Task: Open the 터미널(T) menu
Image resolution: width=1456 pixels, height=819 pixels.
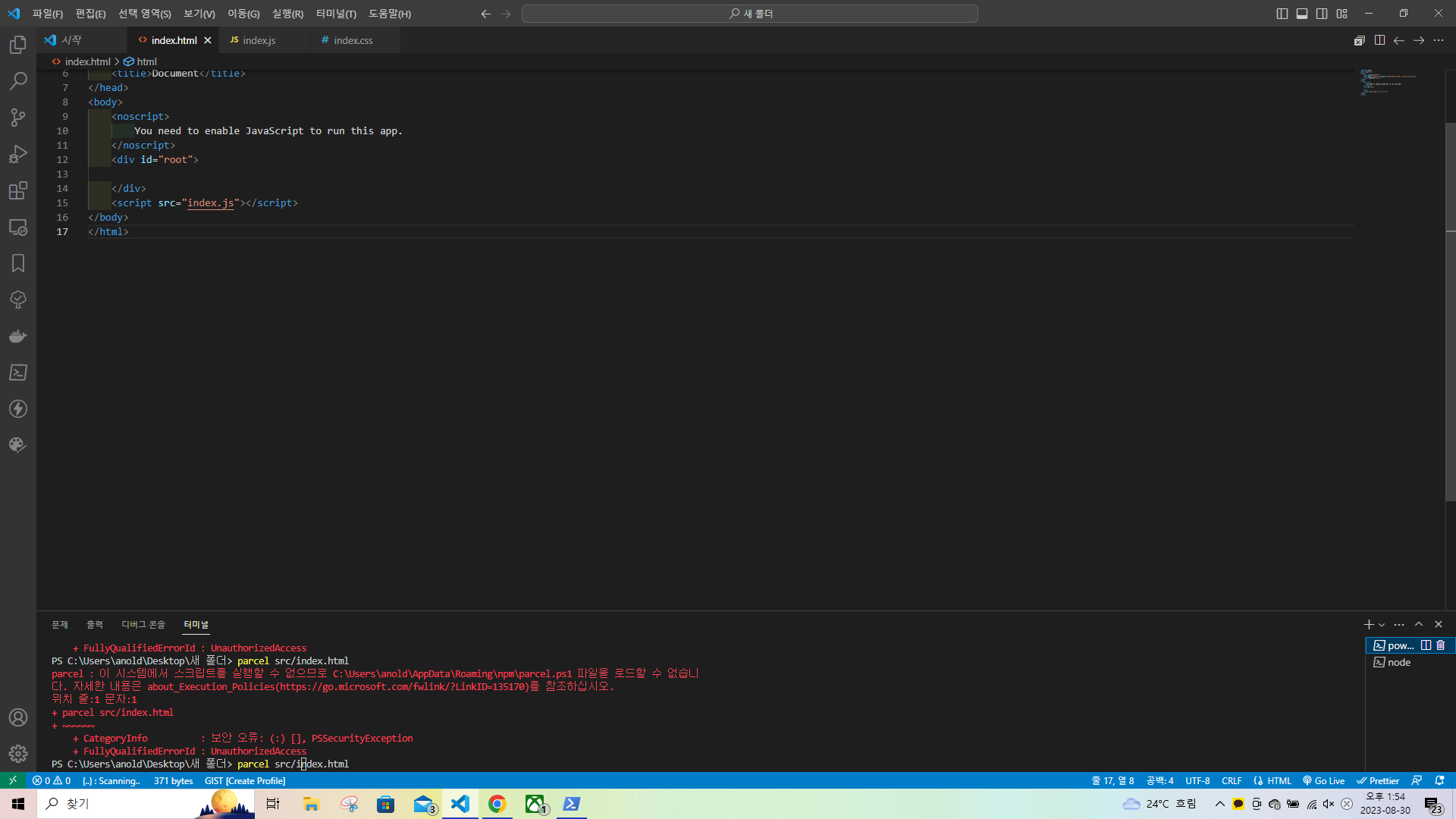Action: click(x=336, y=14)
